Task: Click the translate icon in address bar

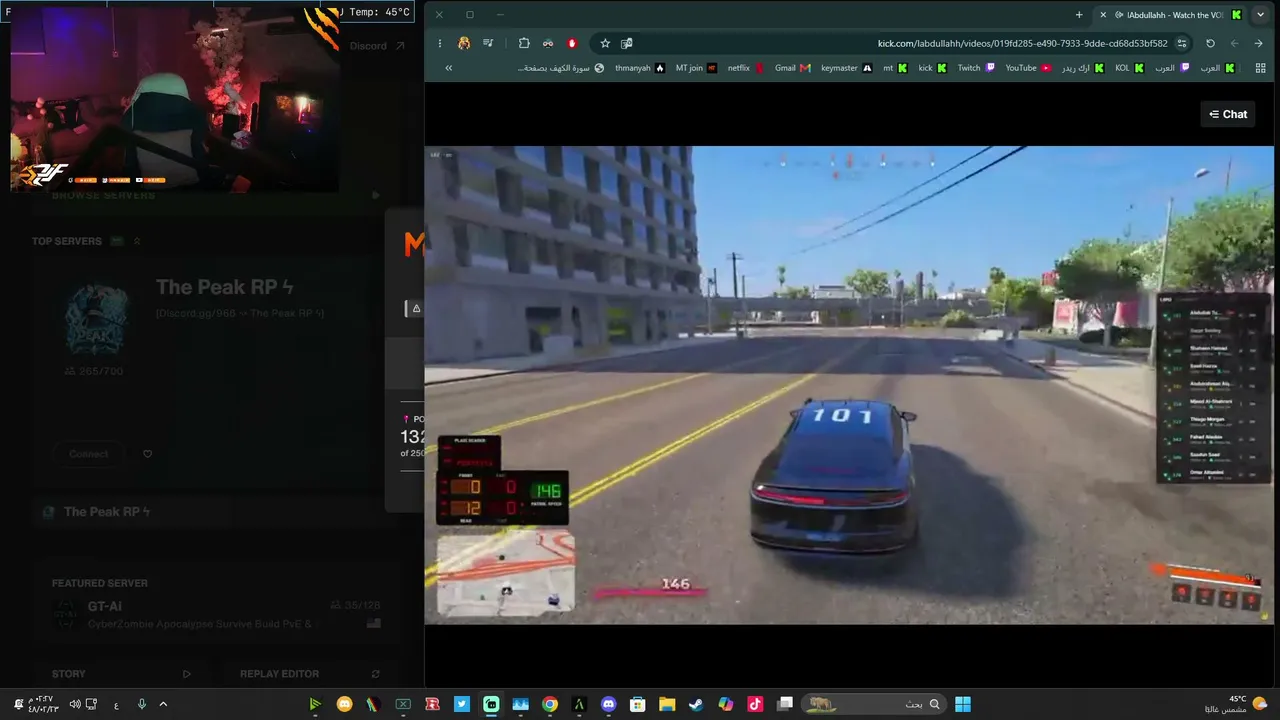Action: tap(627, 43)
